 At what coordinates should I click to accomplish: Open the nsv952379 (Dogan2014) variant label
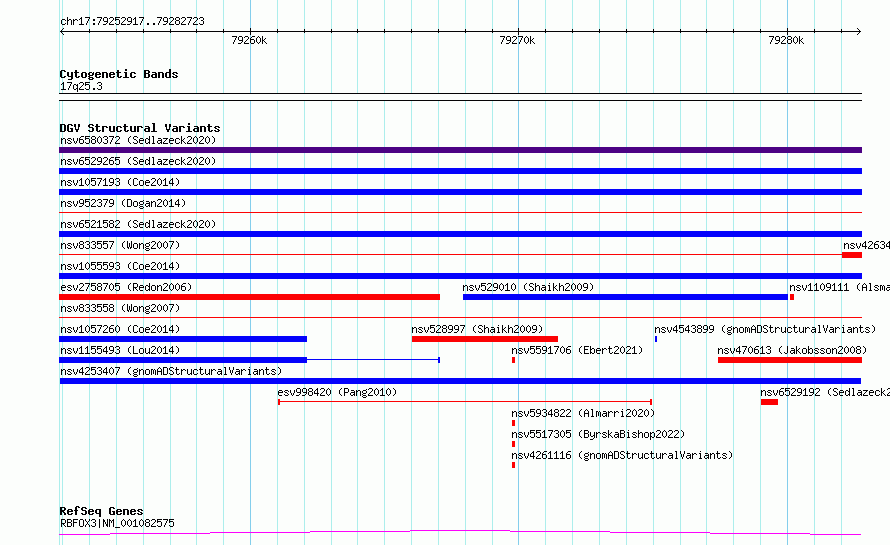point(123,203)
